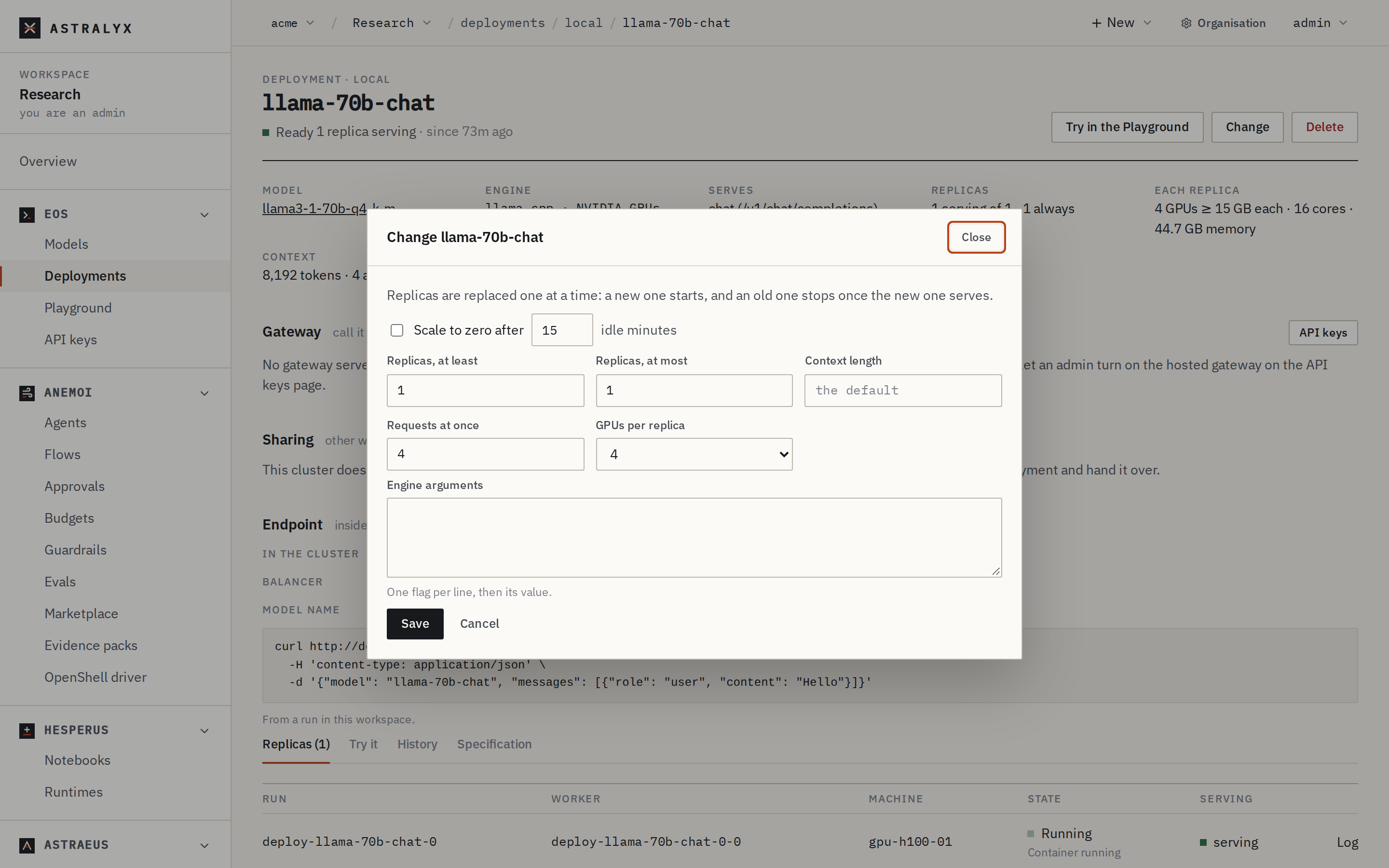Click Try in the Playground button
The width and height of the screenshot is (1389, 868).
pyautogui.click(x=1127, y=127)
